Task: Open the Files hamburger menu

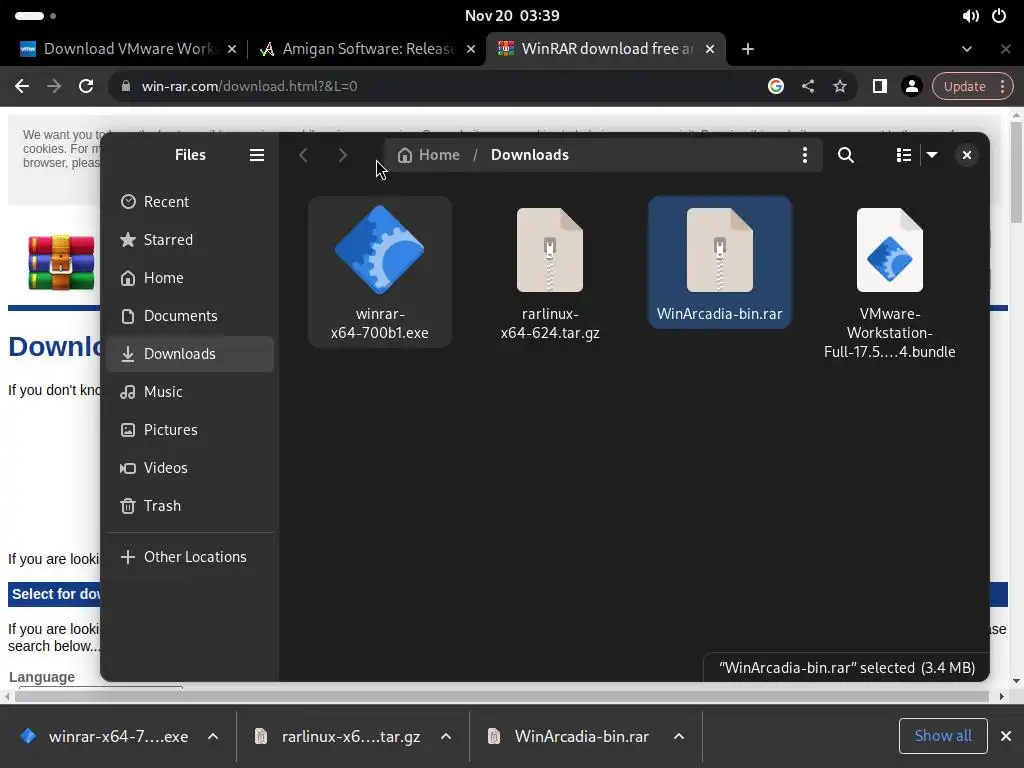Action: click(x=257, y=155)
